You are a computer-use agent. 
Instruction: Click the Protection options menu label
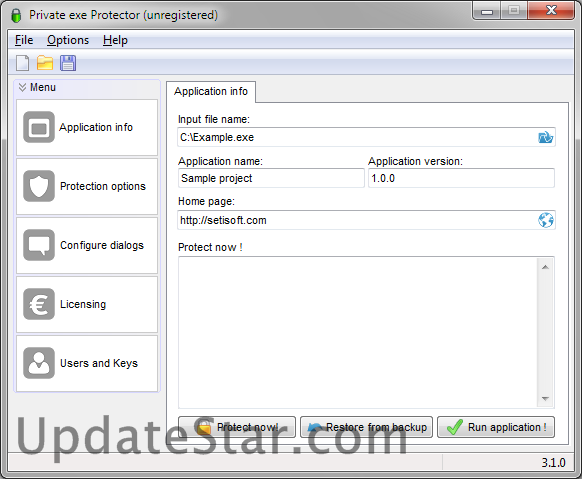tap(103, 186)
